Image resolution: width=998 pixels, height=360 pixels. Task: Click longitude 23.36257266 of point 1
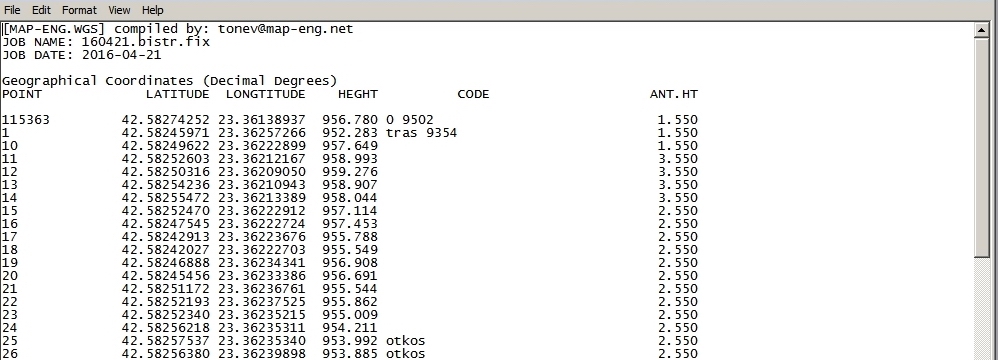(x=262, y=133)
